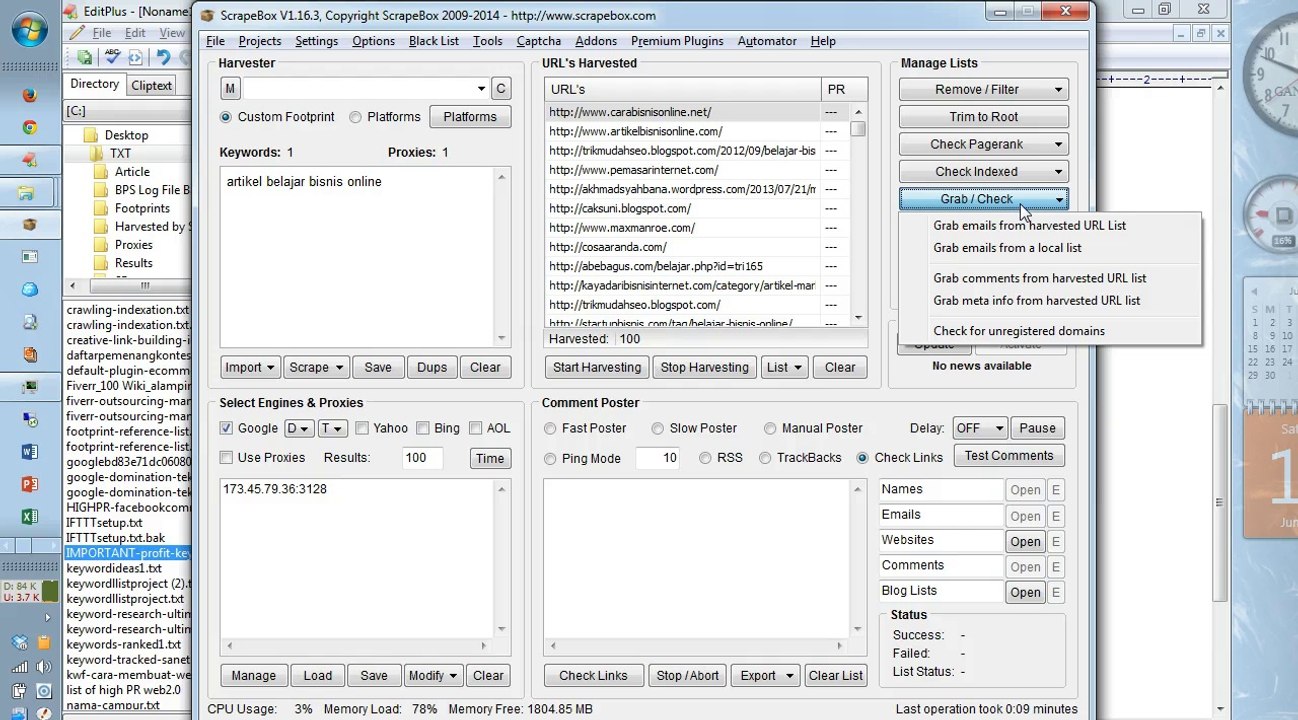This screenshot has height=720, width=1298.
Task: Launch Chrome from the taskbar
Action: point(29,128)
